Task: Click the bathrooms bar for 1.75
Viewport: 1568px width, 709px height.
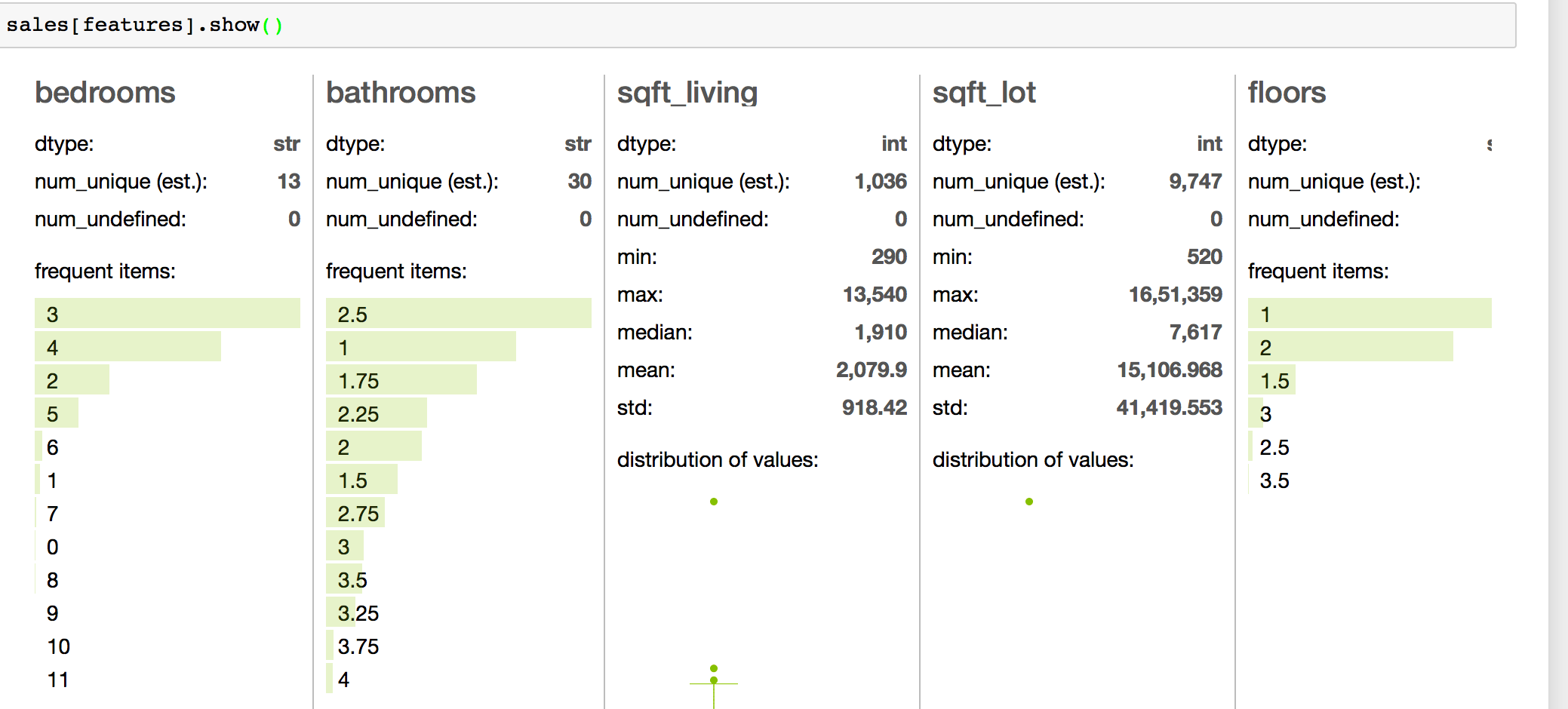Action: (x=401, y=379)
